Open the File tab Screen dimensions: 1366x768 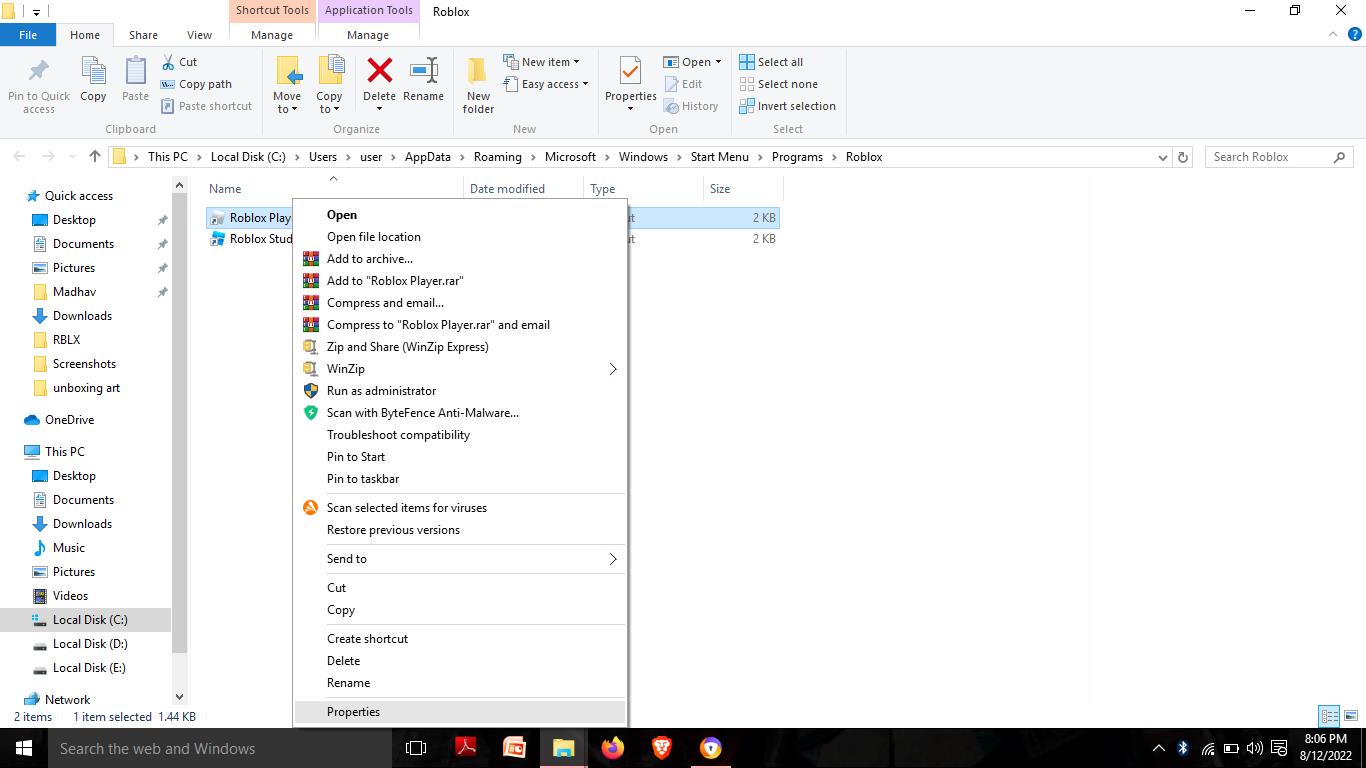click(28, 34)
